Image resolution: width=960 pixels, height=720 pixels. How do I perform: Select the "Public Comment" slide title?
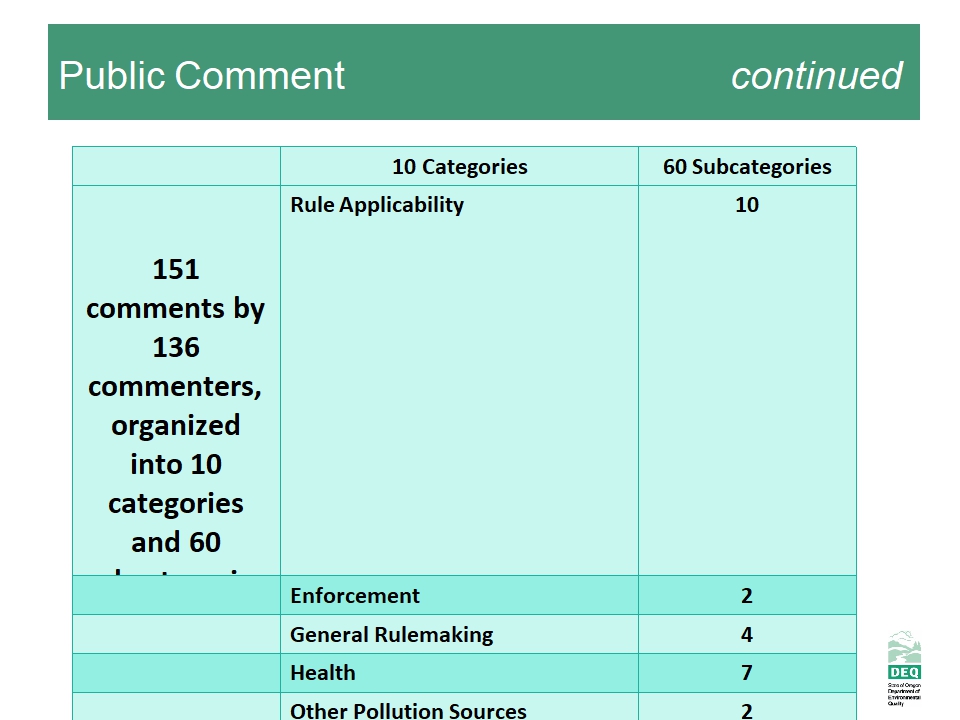pos(202,76)
